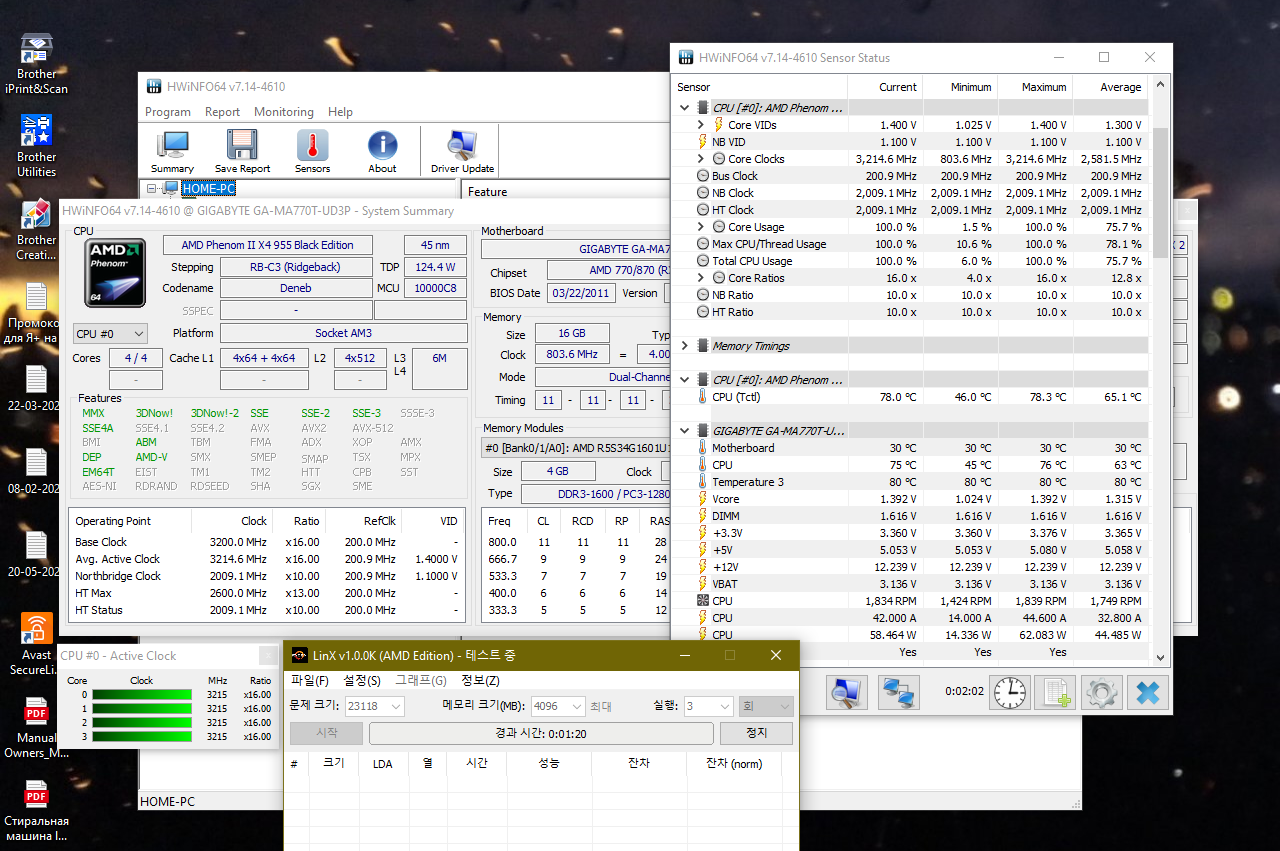Click the log file icon with green plus

coord(1054,692)
